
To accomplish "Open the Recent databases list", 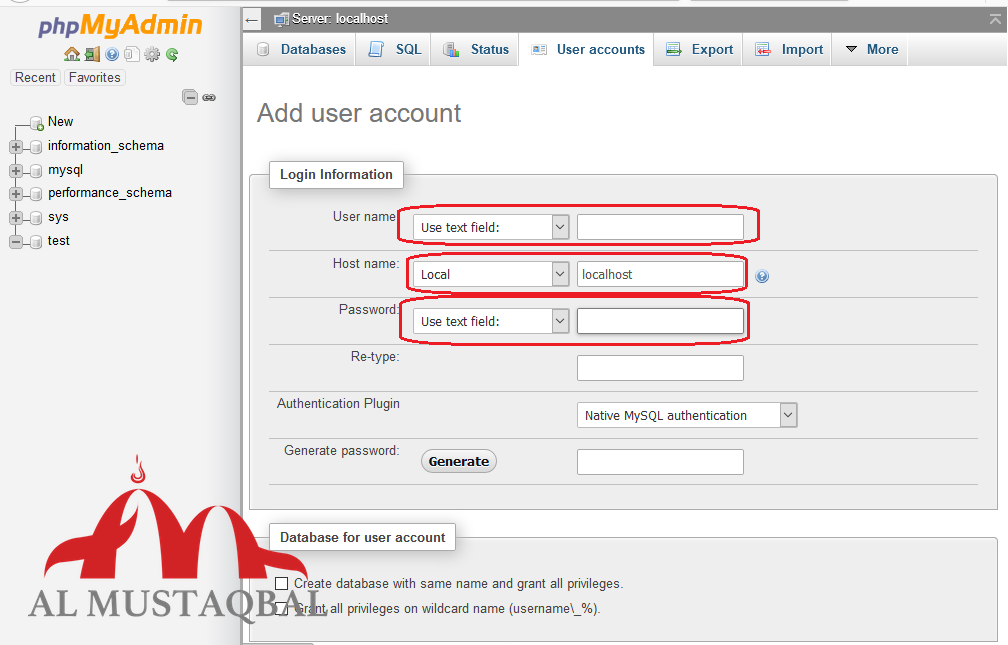I will tap(35, 77).
